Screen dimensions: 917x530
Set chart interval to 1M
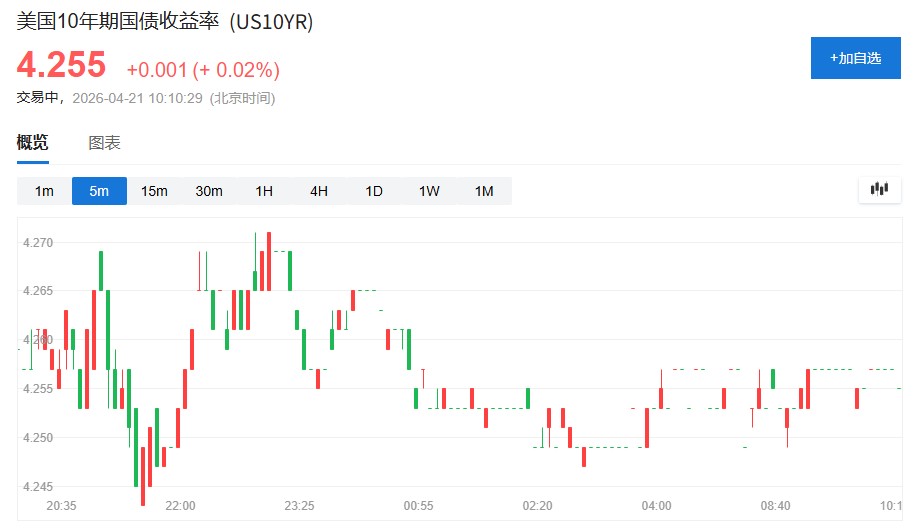pyautogui.click(x=484, y=191)
